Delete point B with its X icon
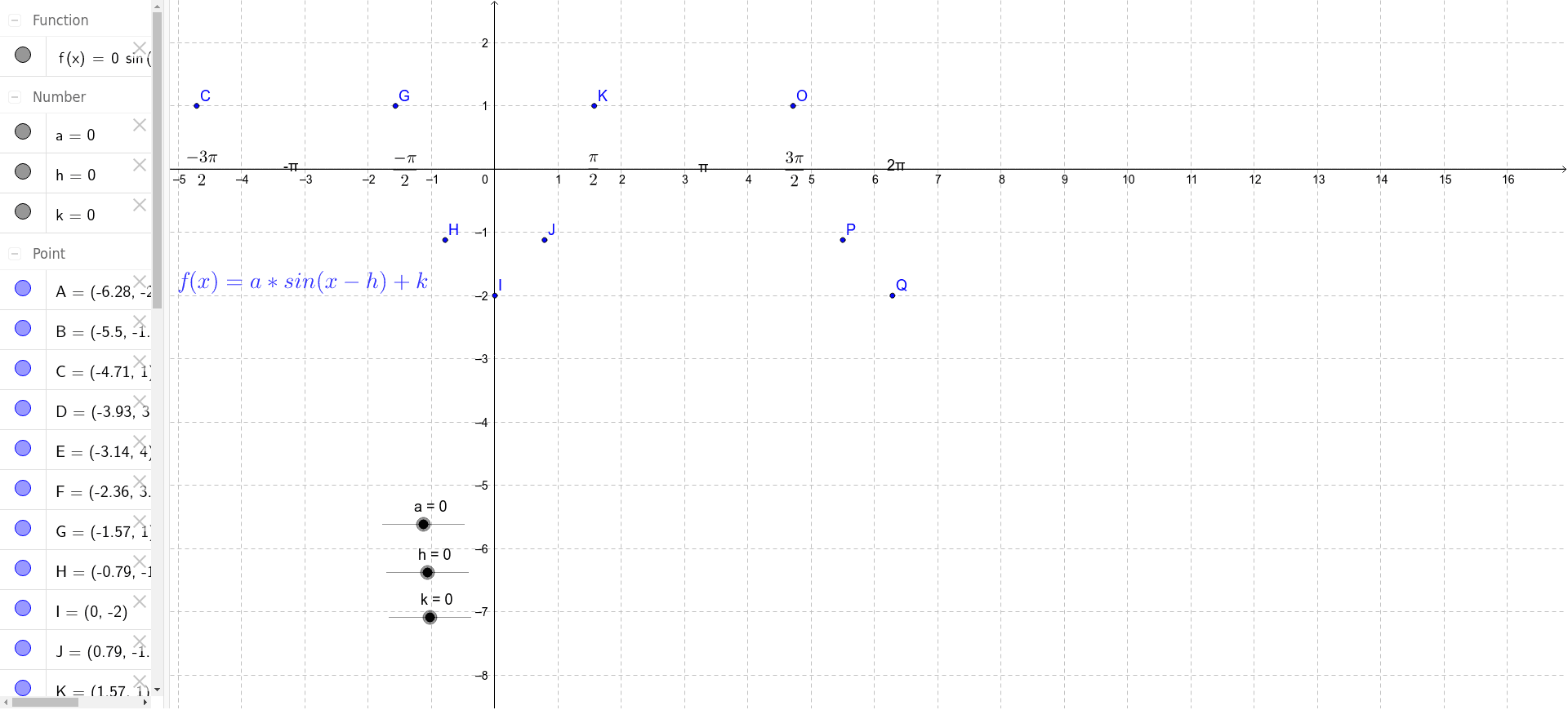The width and height of the screenshot is (1568, 710). [140, 322]
